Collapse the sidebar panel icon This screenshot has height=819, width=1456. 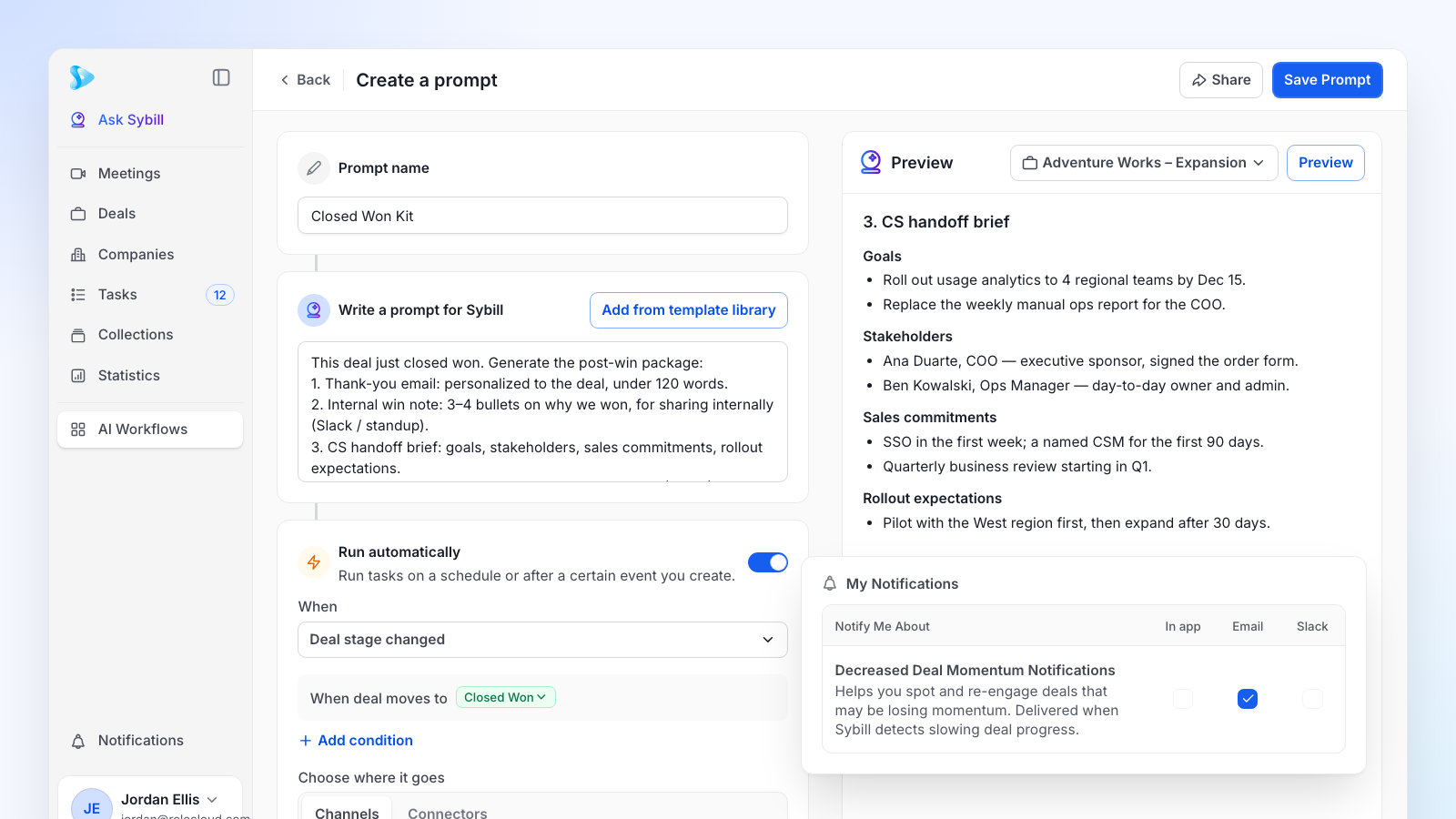[x=221, y=77]
